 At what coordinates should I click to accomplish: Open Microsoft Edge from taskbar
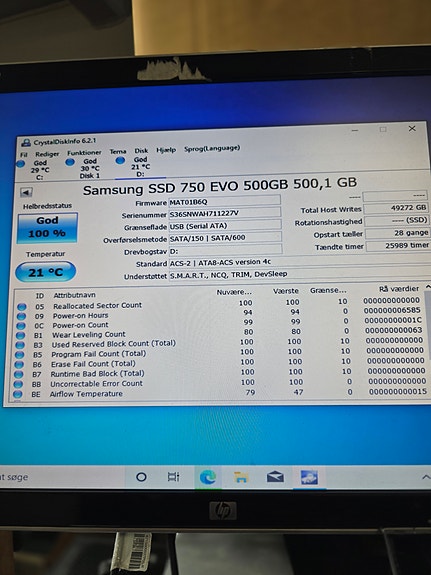point(208,477)
